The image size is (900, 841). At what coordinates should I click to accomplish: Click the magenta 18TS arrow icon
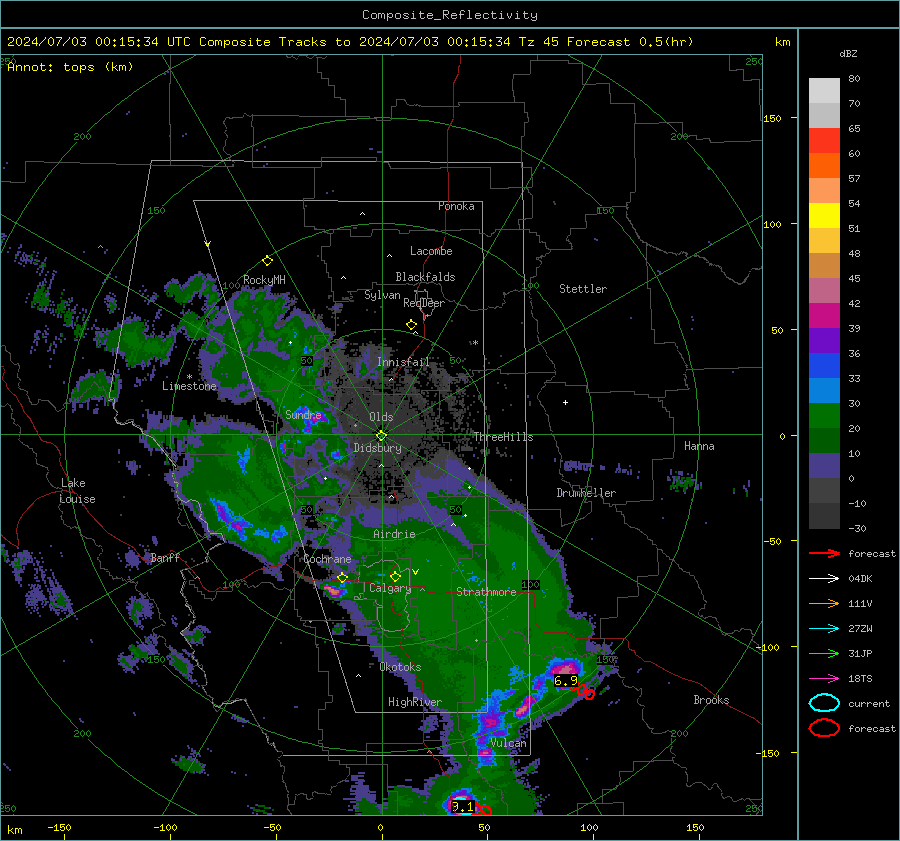[824, 679]
